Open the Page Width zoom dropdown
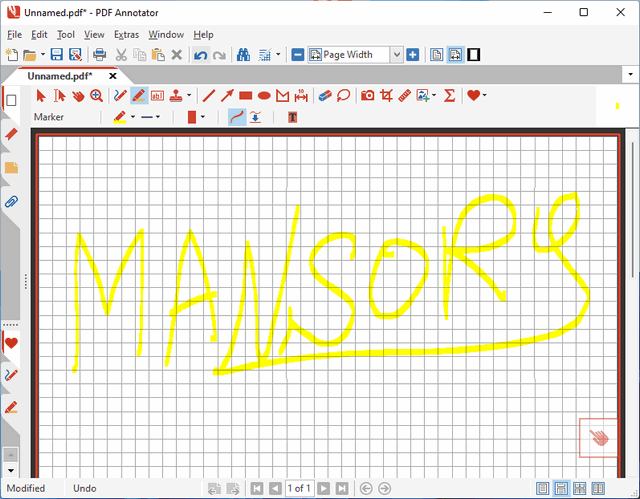Image resolution: width=640 pixels, height=499 pixels. pos(396,54)
